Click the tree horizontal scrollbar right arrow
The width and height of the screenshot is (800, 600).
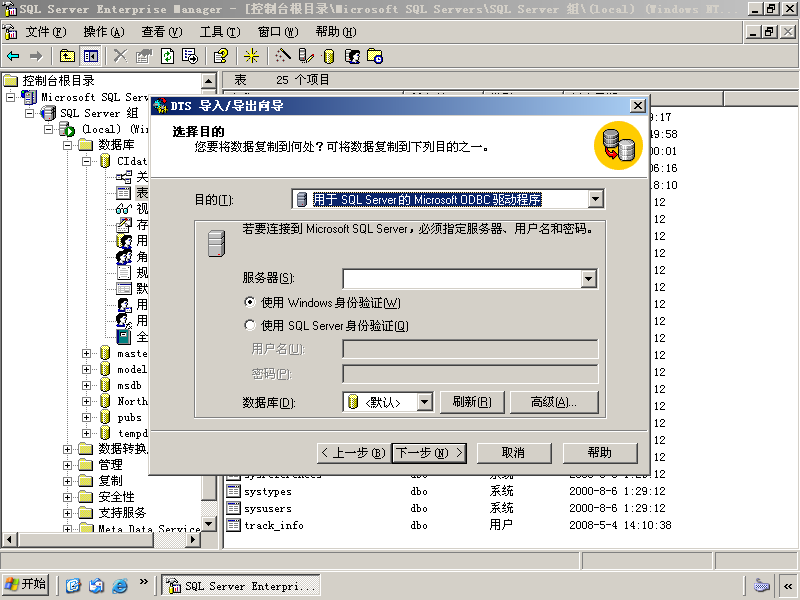pos(193,539)
